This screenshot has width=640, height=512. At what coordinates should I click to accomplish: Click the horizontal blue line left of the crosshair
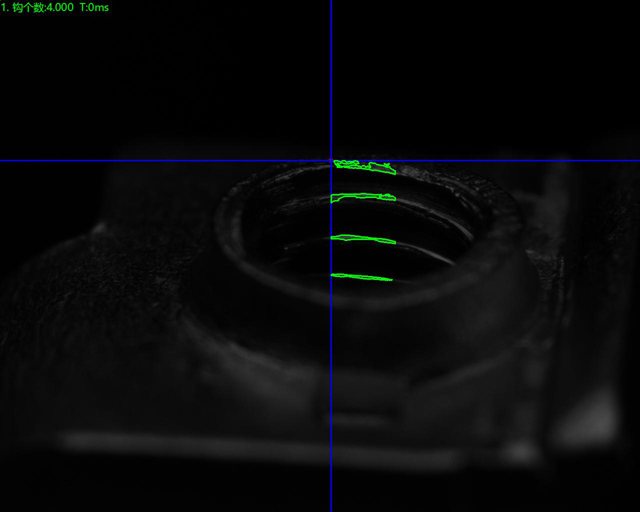click(150, 160)
